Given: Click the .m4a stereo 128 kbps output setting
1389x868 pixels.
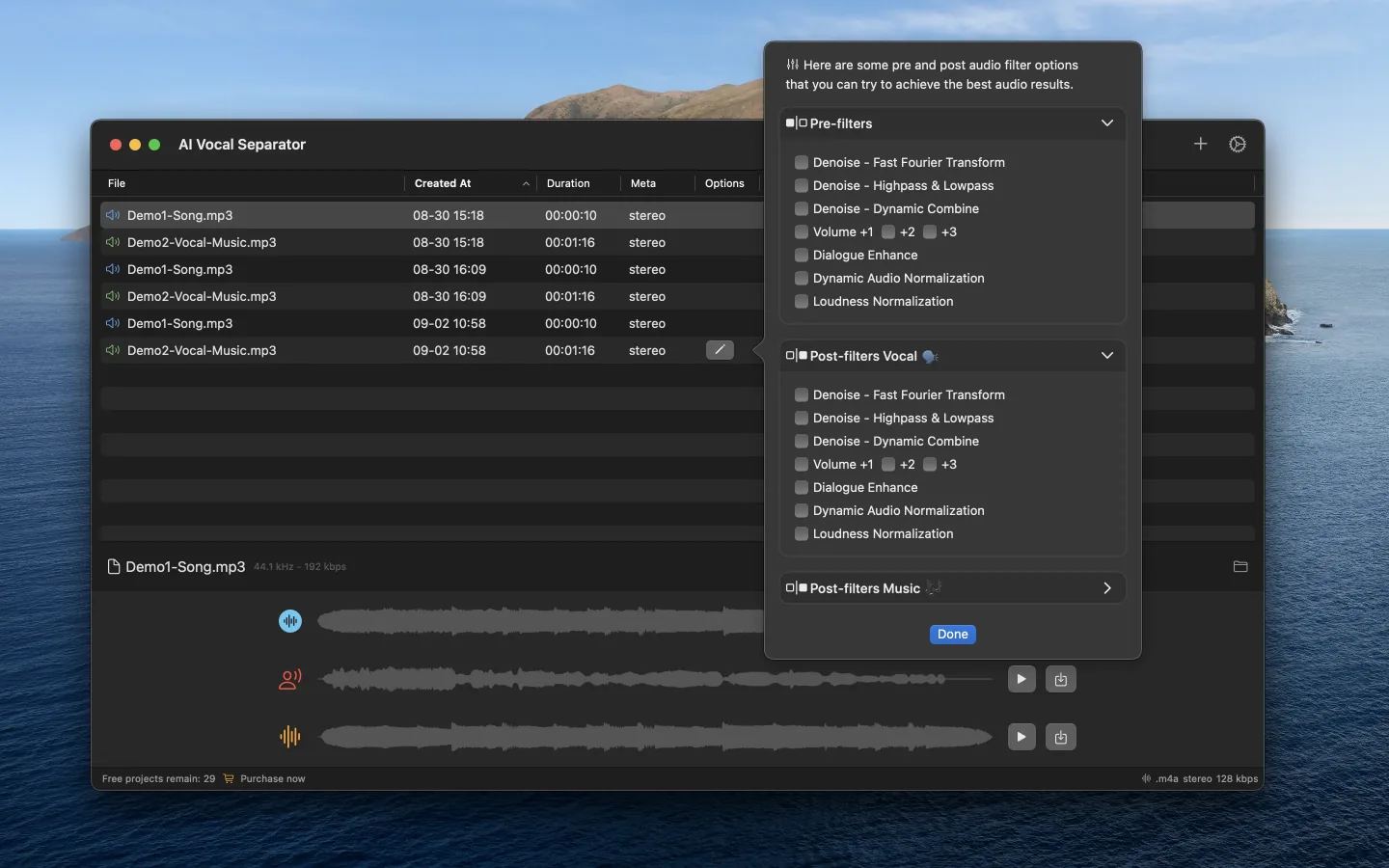Looking at the screenshot, I should pyautogui.click(x=1207, y=778).
